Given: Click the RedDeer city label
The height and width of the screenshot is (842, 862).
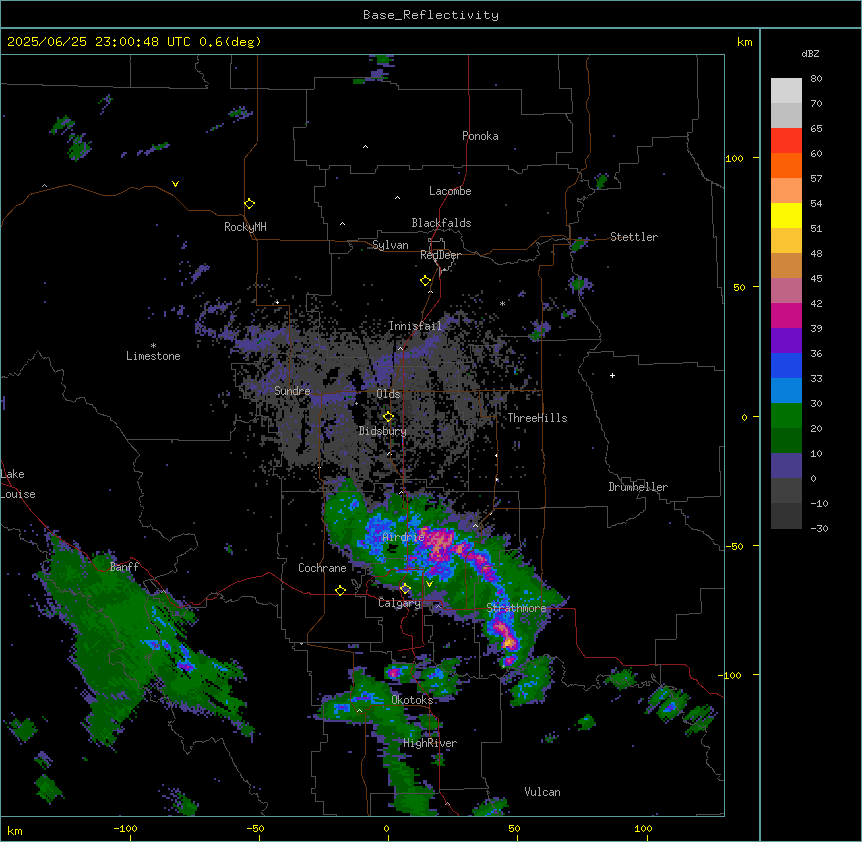Looking at the screenshot, I should (440, 255).
